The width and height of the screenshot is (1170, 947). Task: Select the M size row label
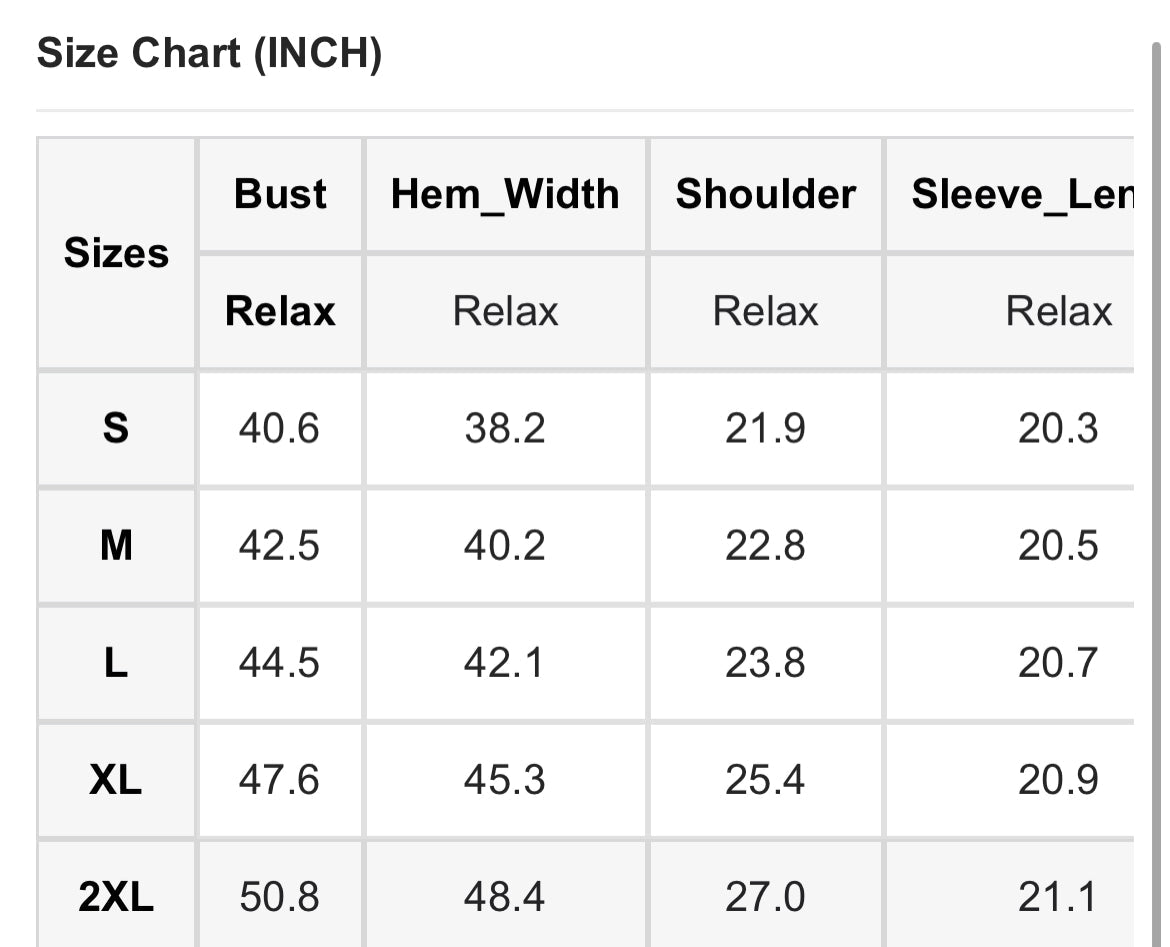coord(116,546)
